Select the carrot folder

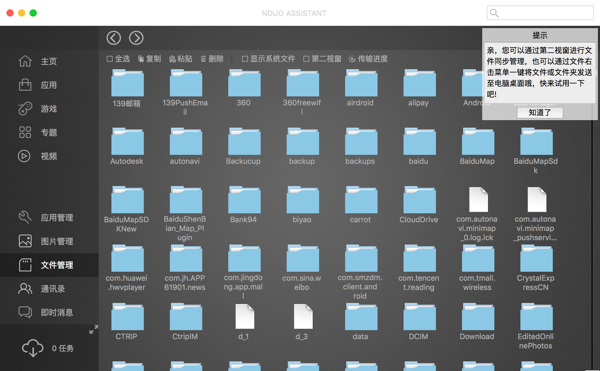coord(361,200)
